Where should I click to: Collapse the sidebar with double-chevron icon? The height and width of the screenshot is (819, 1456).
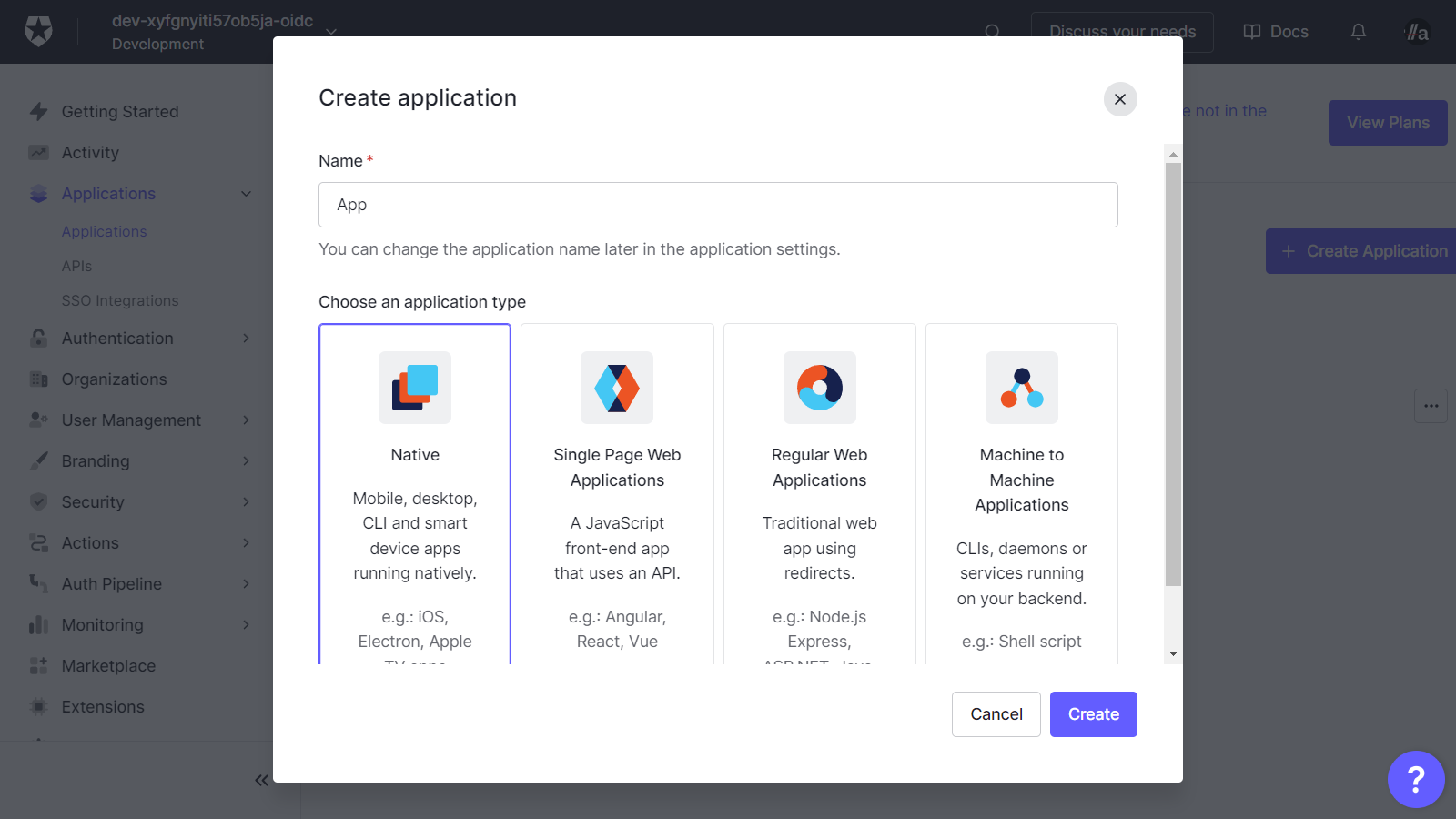(x=261, y=780)
